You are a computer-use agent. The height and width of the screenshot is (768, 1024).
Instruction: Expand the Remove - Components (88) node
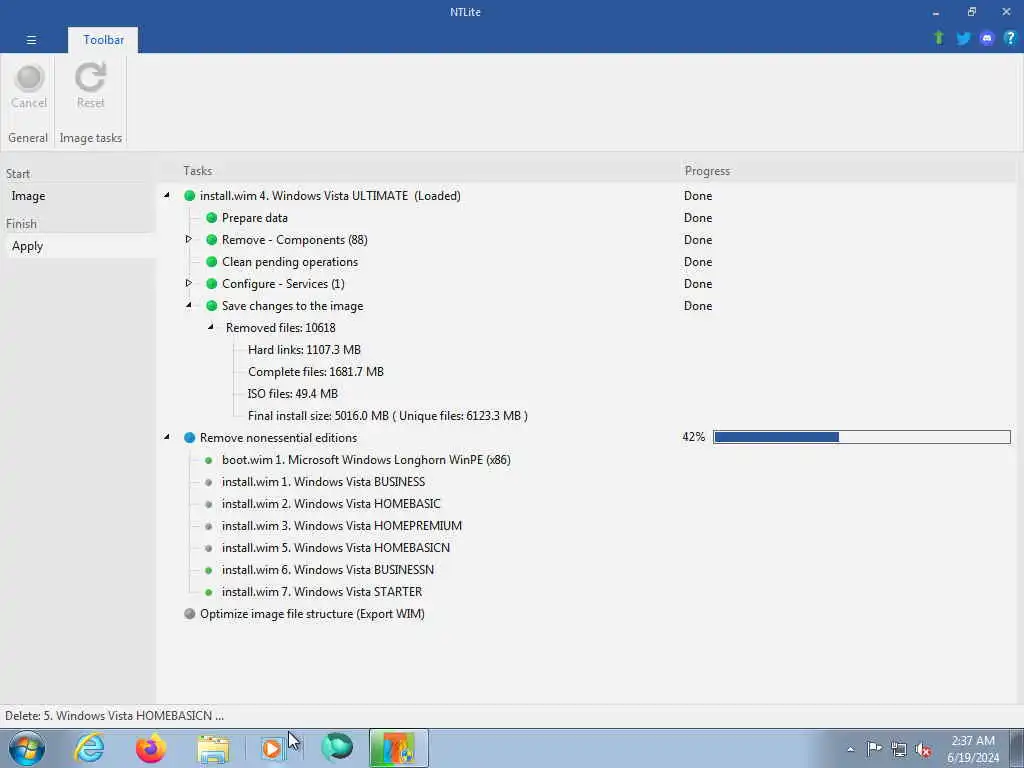pos(189,240)
